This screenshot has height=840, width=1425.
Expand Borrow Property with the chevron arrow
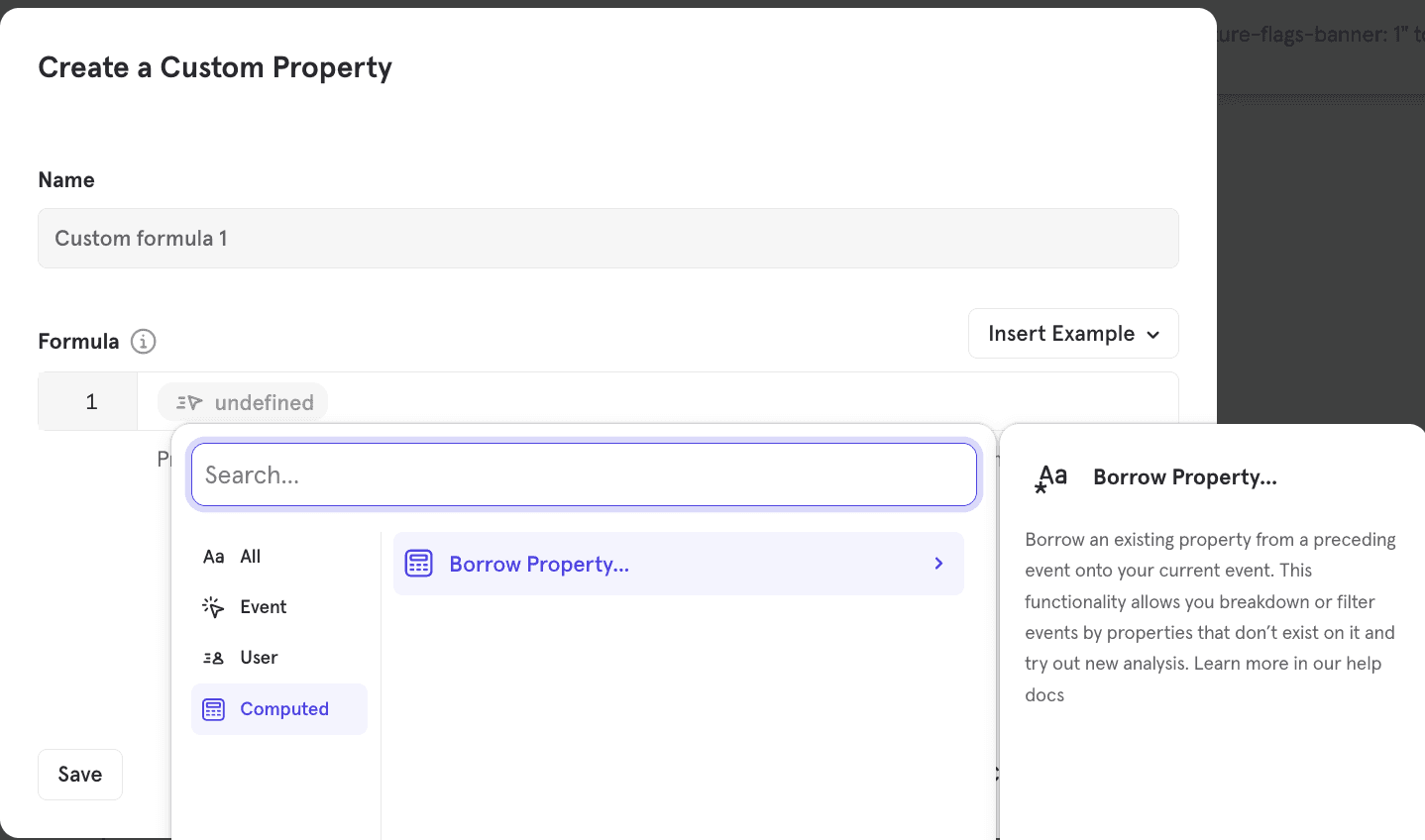pyautogui.click(x=938, y=564)
